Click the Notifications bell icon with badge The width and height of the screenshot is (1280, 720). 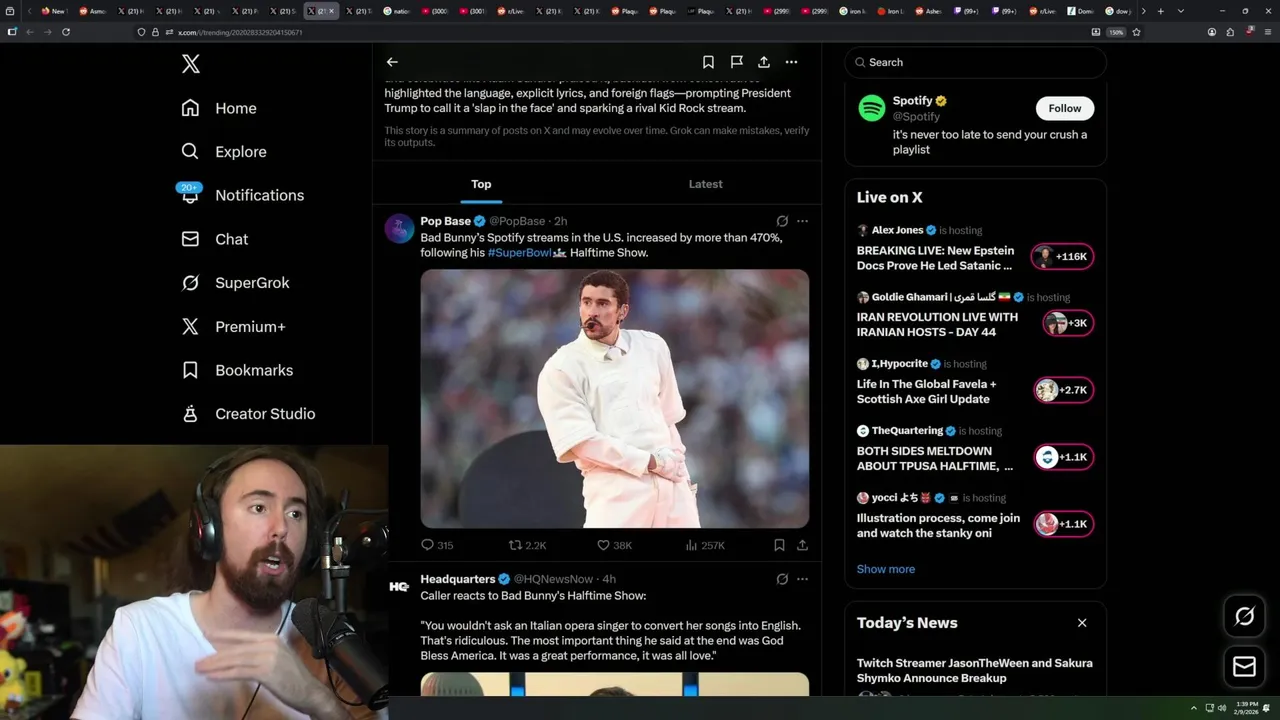click(190, 194)
